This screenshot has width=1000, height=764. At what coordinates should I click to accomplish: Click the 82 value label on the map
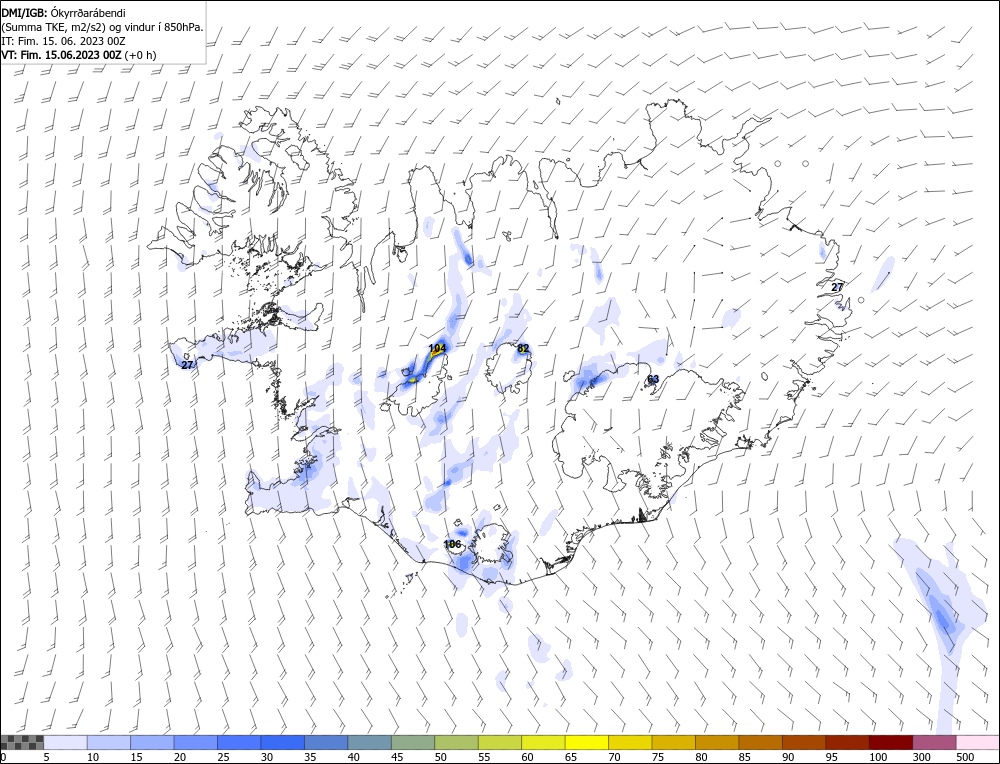[x=523, y=348]
